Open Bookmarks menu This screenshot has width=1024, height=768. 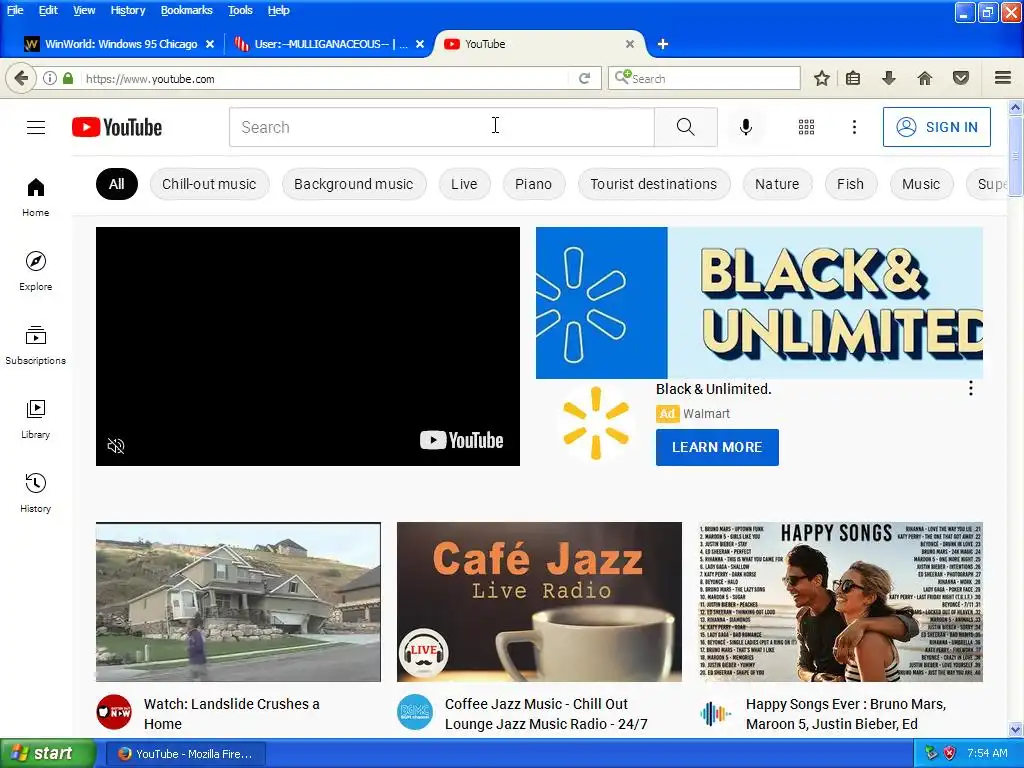(x=186, y=10)
